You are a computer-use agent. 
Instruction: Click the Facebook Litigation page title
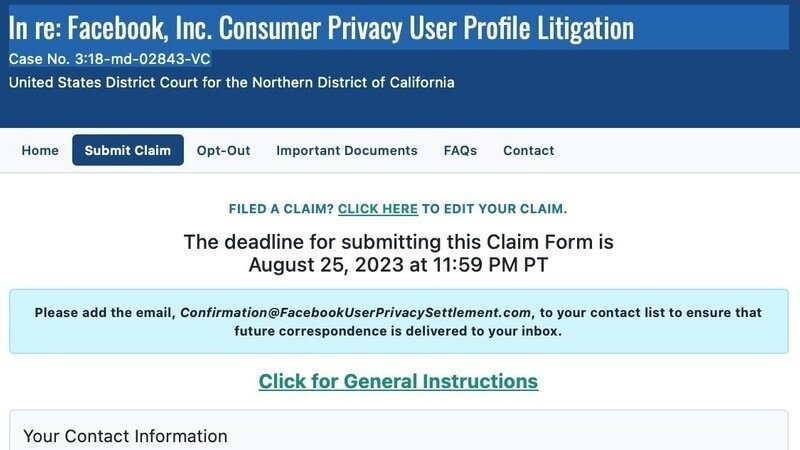coord(321,27)
